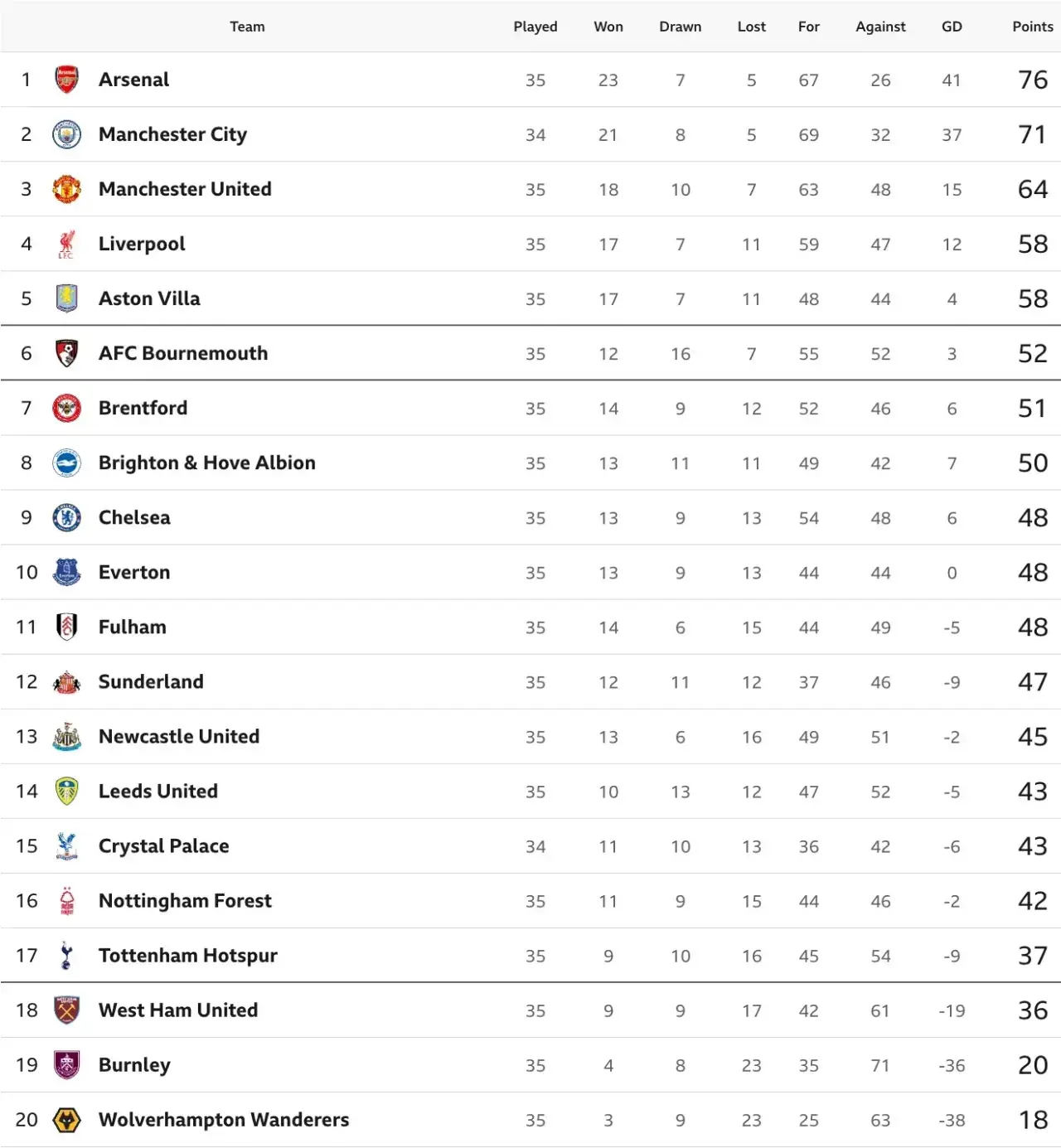Click the Arsenal club crest
1061x1148 pixels.
point(66,80)
